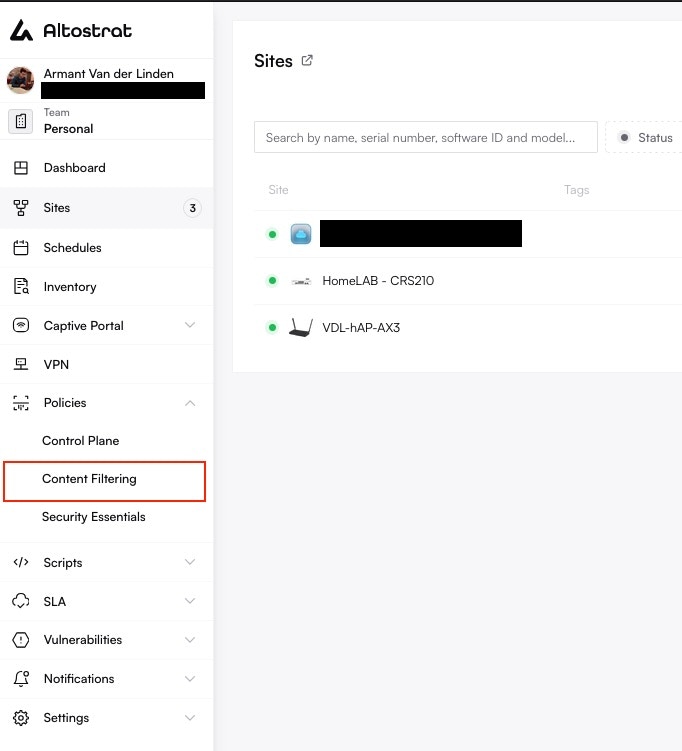This screenshot has height=751, width=682.
Task: Click the green status dot for VDL-hAP-AX3
Action: (273, 328)
